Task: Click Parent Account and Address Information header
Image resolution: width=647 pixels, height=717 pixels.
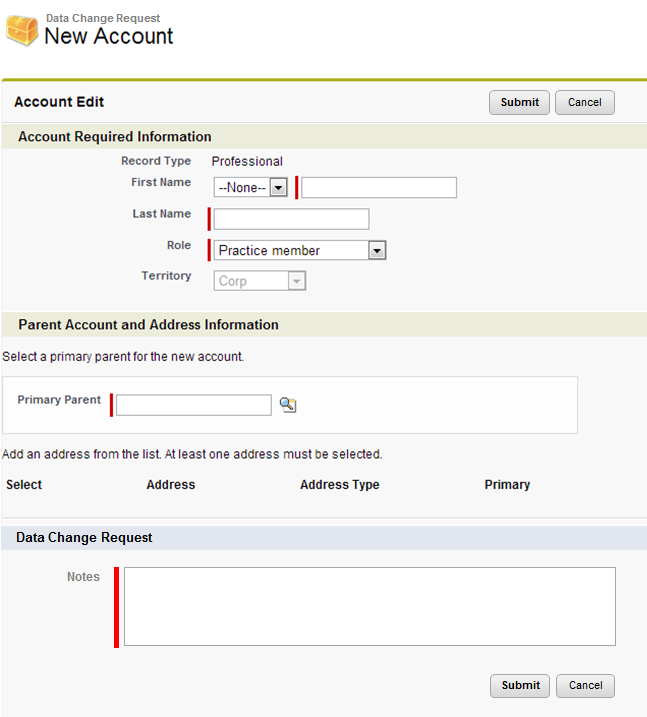Action: tap(148, 325)
